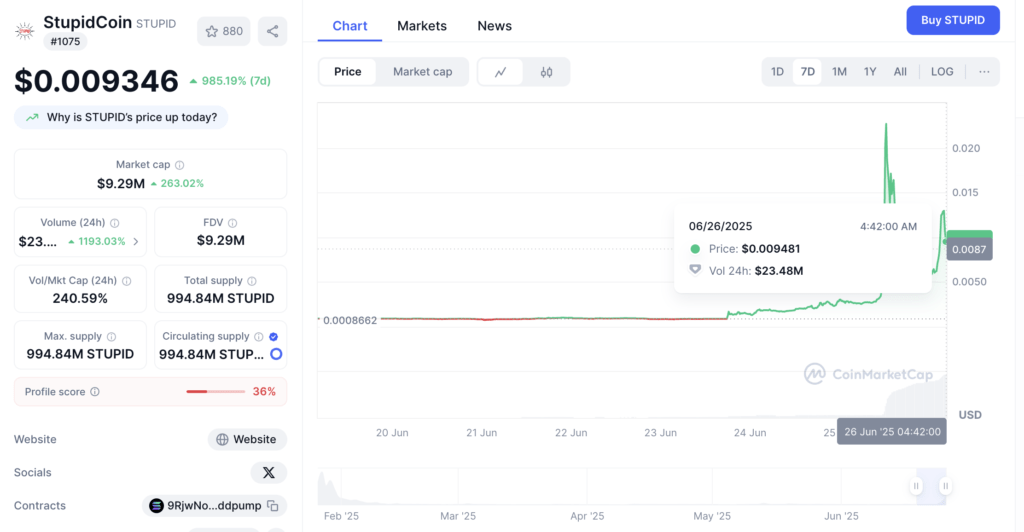Toggle LOG scale on chart
1024x532 pixels.
942,72
